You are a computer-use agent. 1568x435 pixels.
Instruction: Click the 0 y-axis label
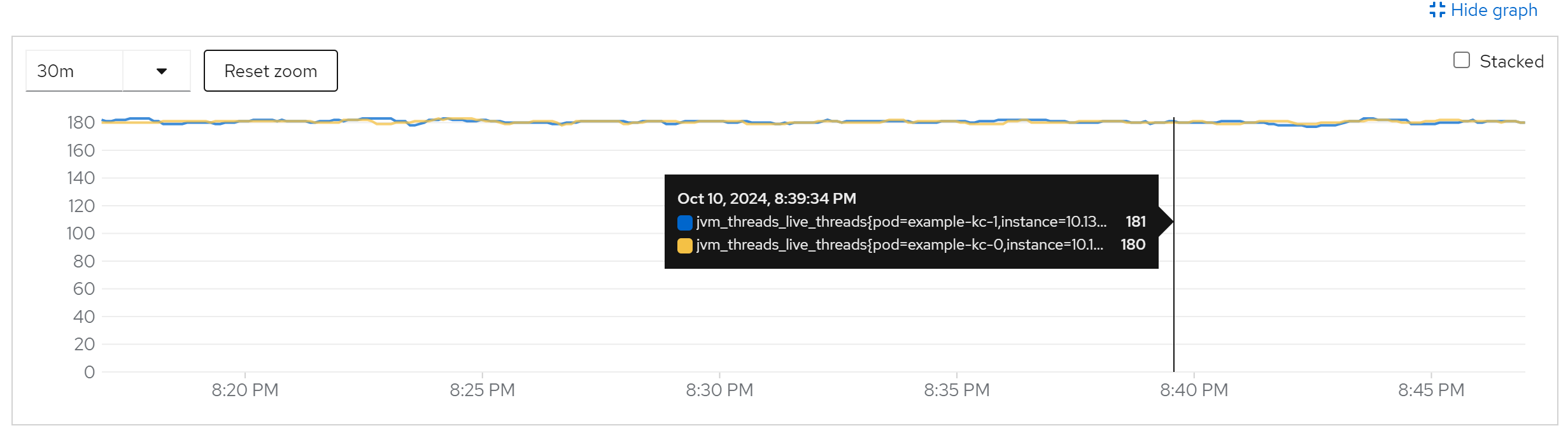[x=89, y=372]
